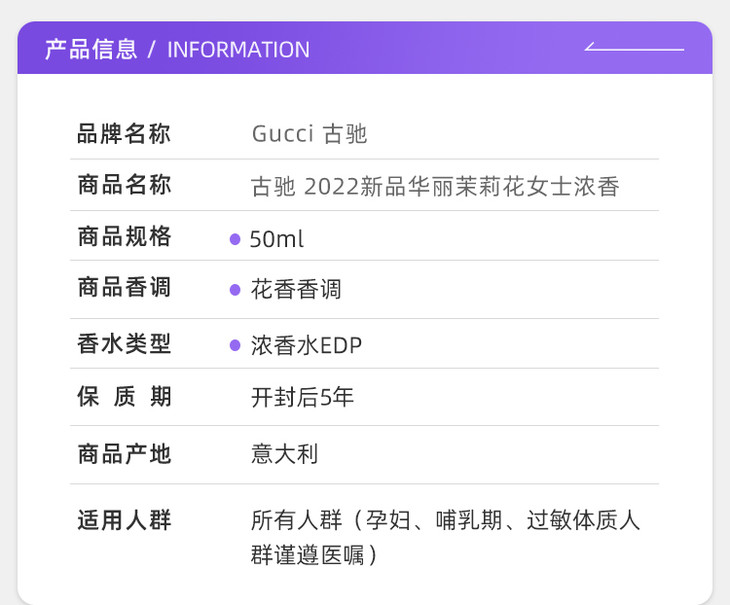
Task: Click the 产品信息 header title
Action: 91,49
